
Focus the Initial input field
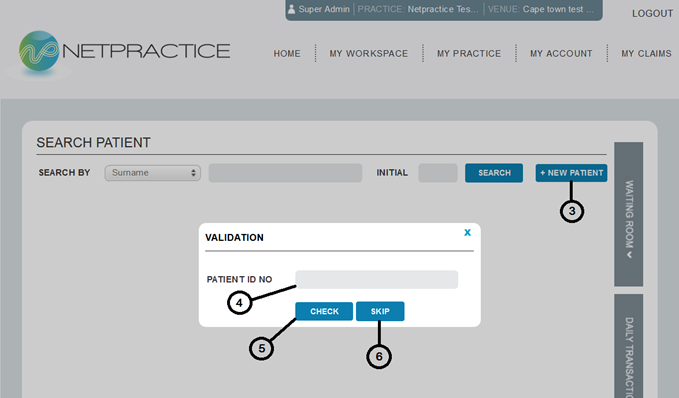pos(438,173)
